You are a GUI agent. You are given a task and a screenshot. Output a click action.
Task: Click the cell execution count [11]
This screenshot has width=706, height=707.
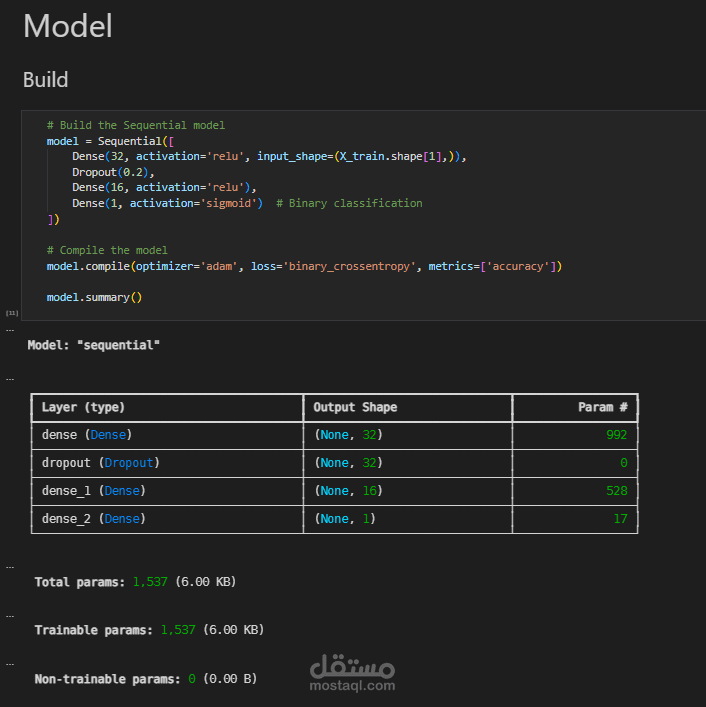point(10,313)
